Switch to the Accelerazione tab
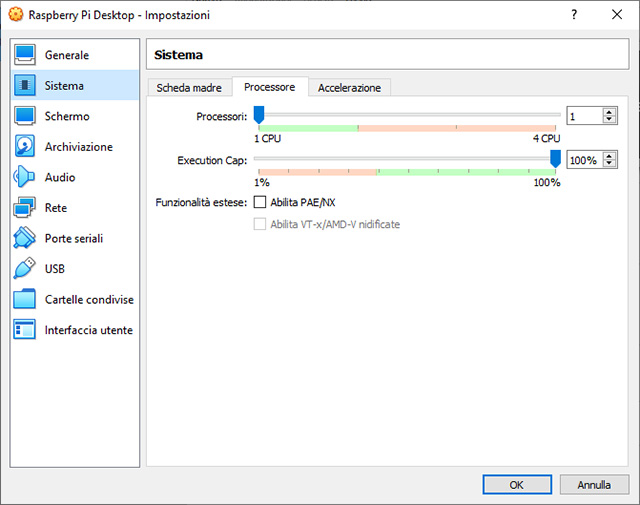The height and width of the screenshot is (505, 640). [349, 88]
